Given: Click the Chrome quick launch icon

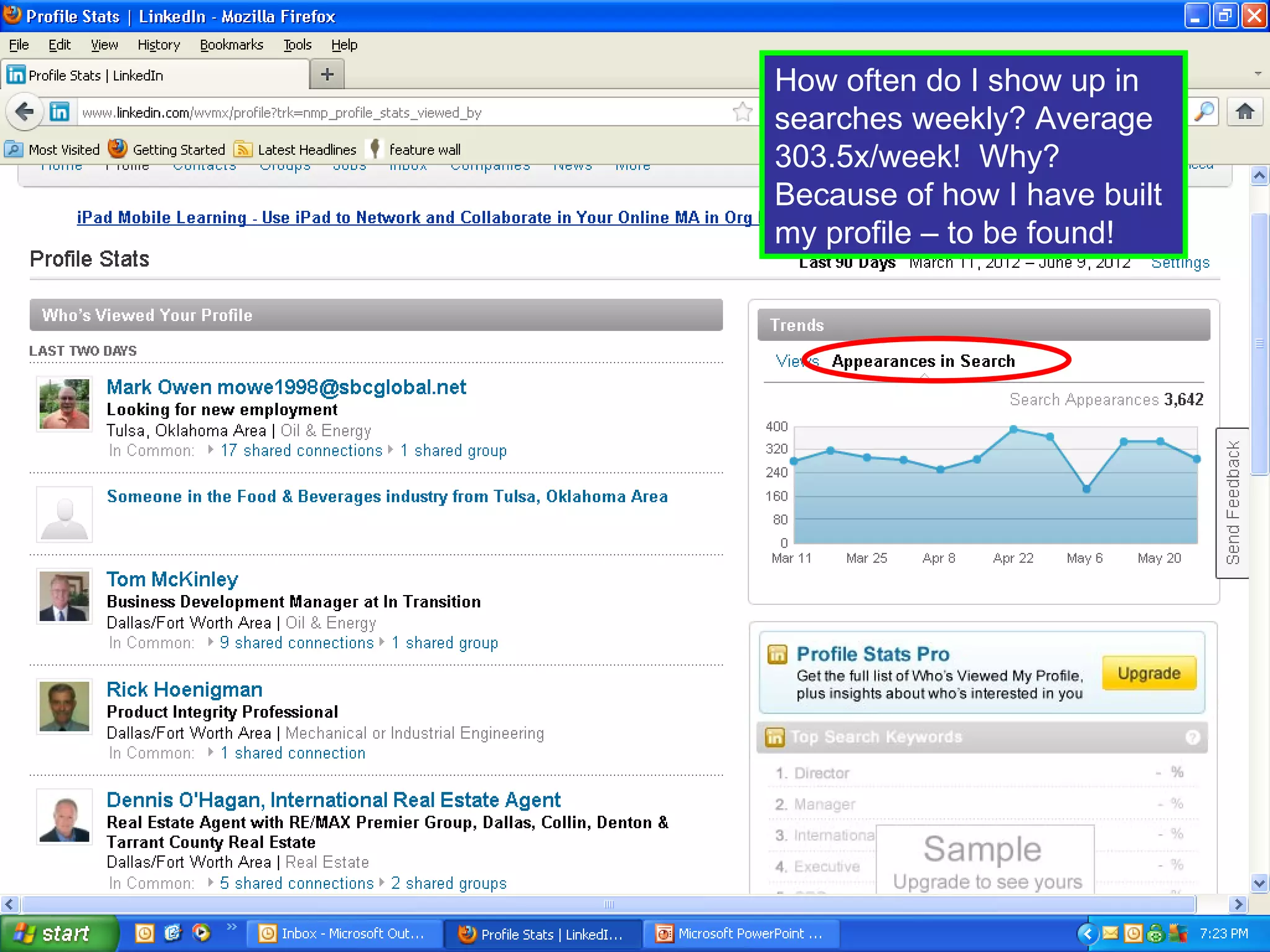Looking at the screenshot, I should pos(202,933).
